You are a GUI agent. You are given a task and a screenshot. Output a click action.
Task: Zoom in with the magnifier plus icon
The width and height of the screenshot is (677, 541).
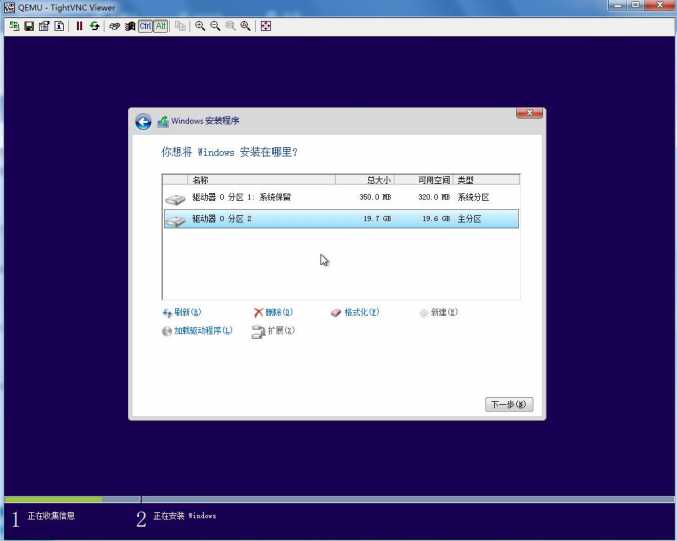click(199, 26)
